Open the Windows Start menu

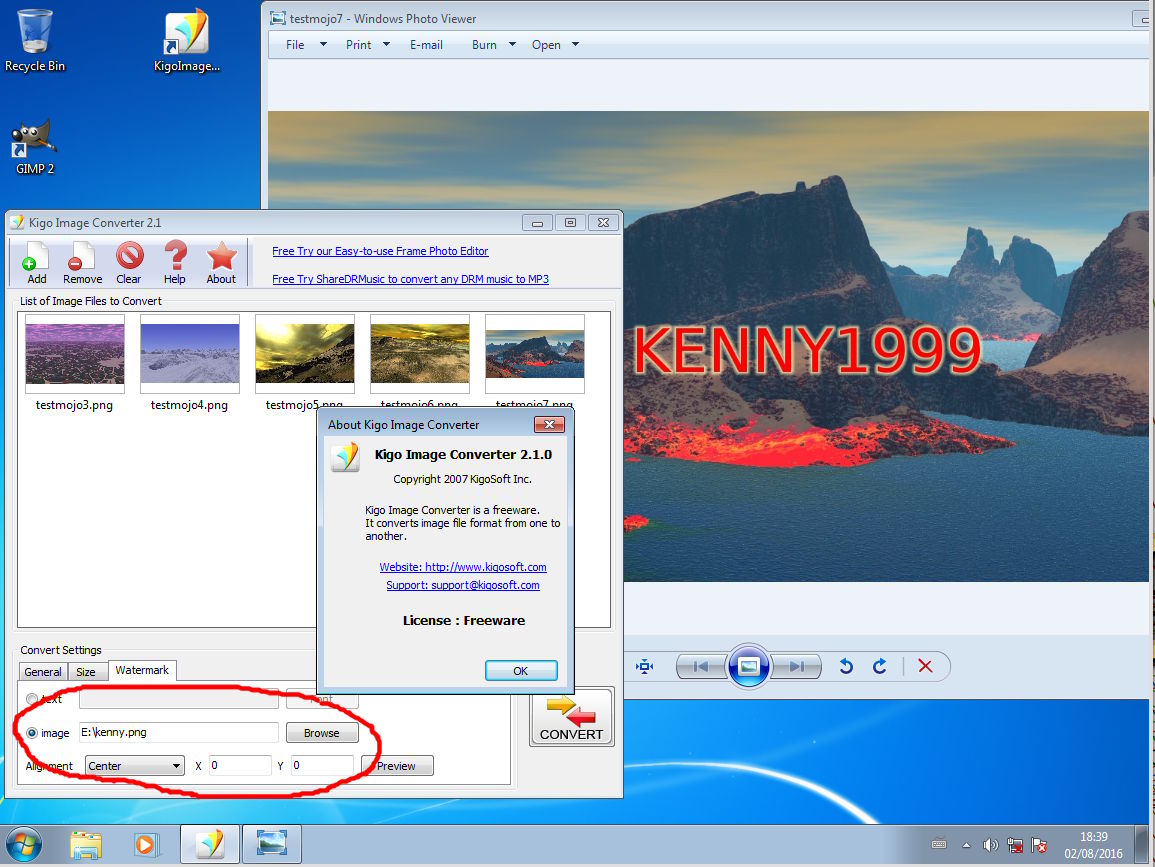tap(24, 844)
